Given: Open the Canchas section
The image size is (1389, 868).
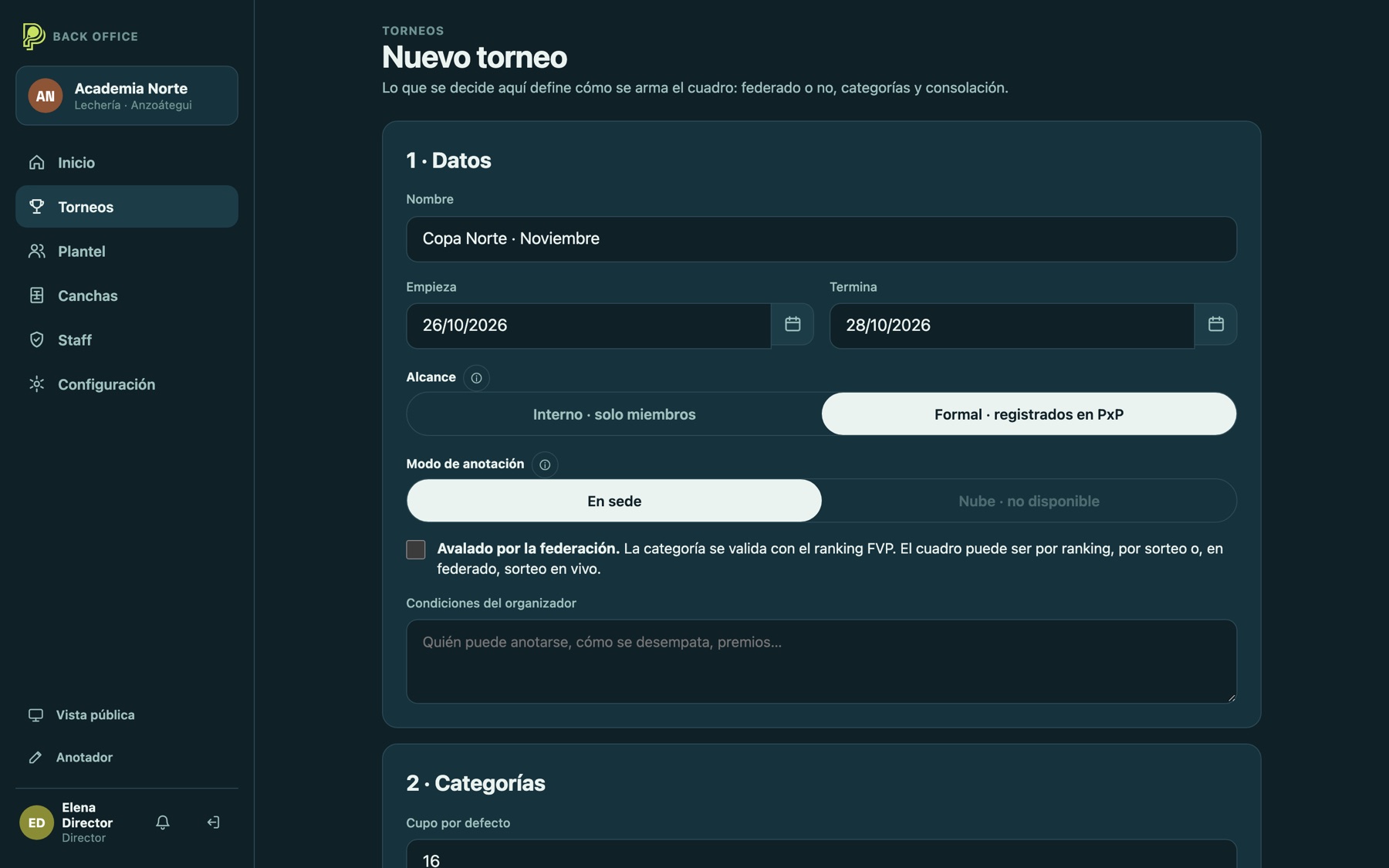Looking at the screenshot, I should click(x=127, y=296).
